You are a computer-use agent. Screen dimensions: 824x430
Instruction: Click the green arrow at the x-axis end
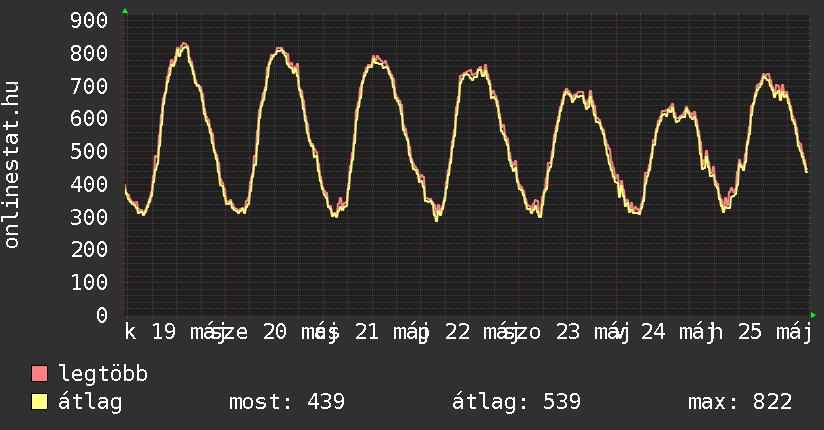pos(813,315)
